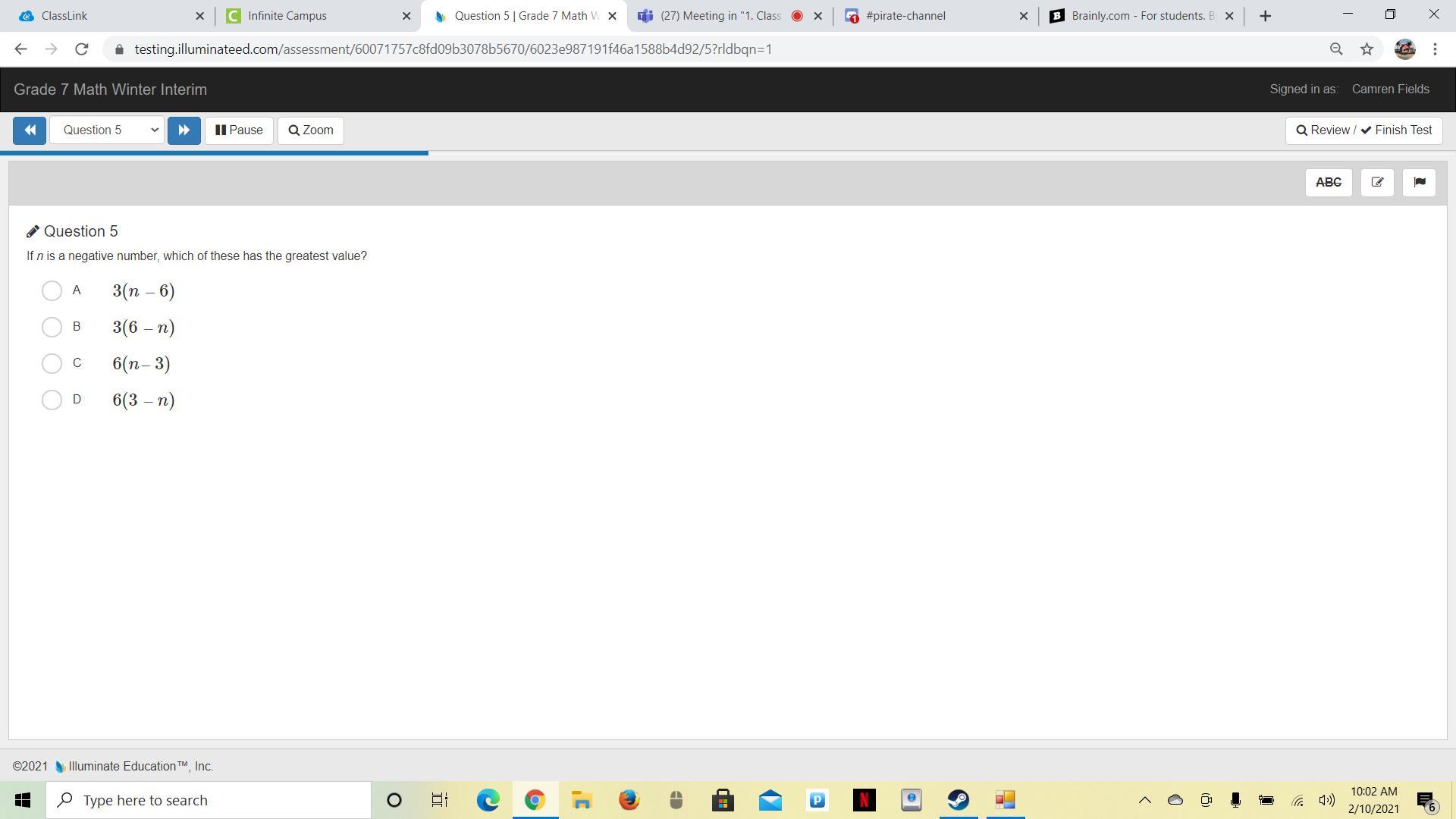Screen dimensions: 1456x819
Task: Bookmark this page with the star icon
Action: [x=1367, y=49]
